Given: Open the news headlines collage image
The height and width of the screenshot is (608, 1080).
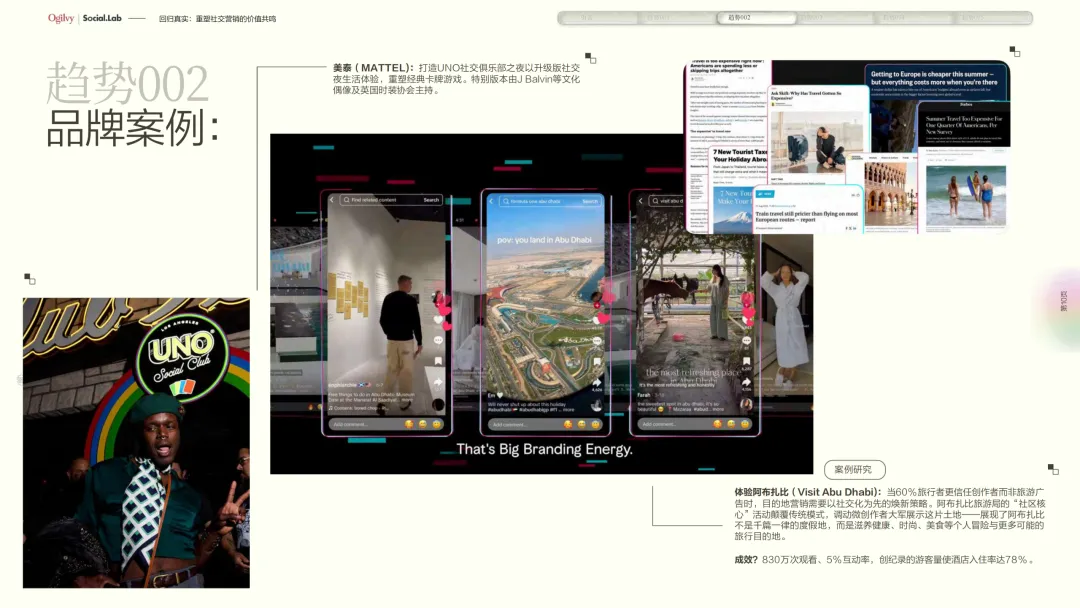Looking at the screenshot, I should (x=847, y=147).
